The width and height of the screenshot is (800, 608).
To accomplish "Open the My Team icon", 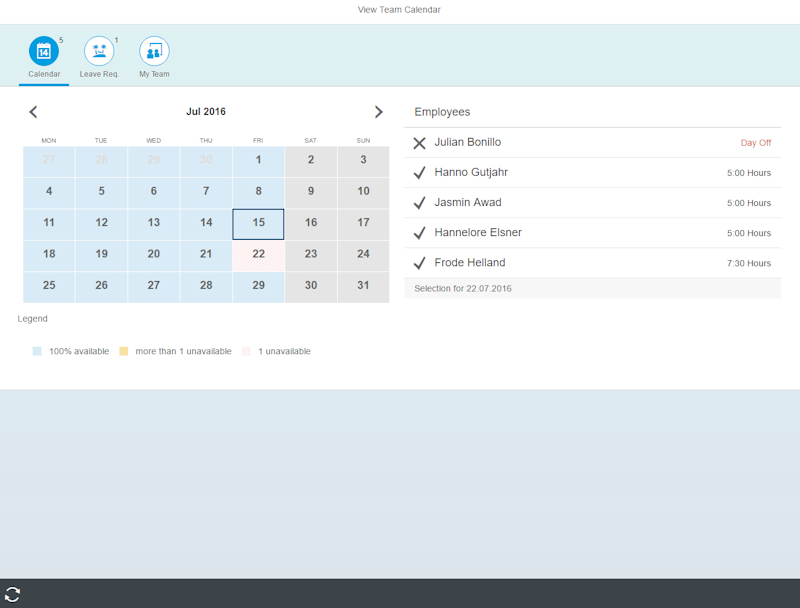I will pos(154,51).
